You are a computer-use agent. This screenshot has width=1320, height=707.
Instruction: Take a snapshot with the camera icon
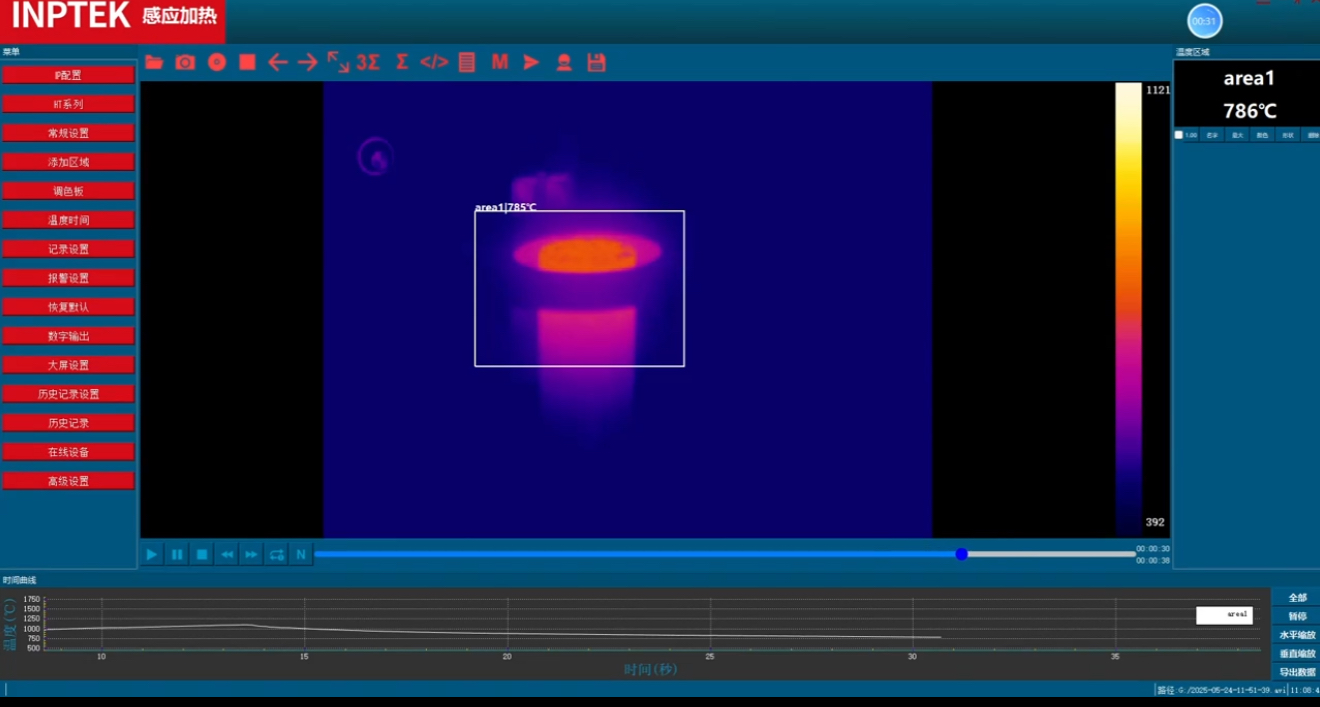(x=185, y=62)
